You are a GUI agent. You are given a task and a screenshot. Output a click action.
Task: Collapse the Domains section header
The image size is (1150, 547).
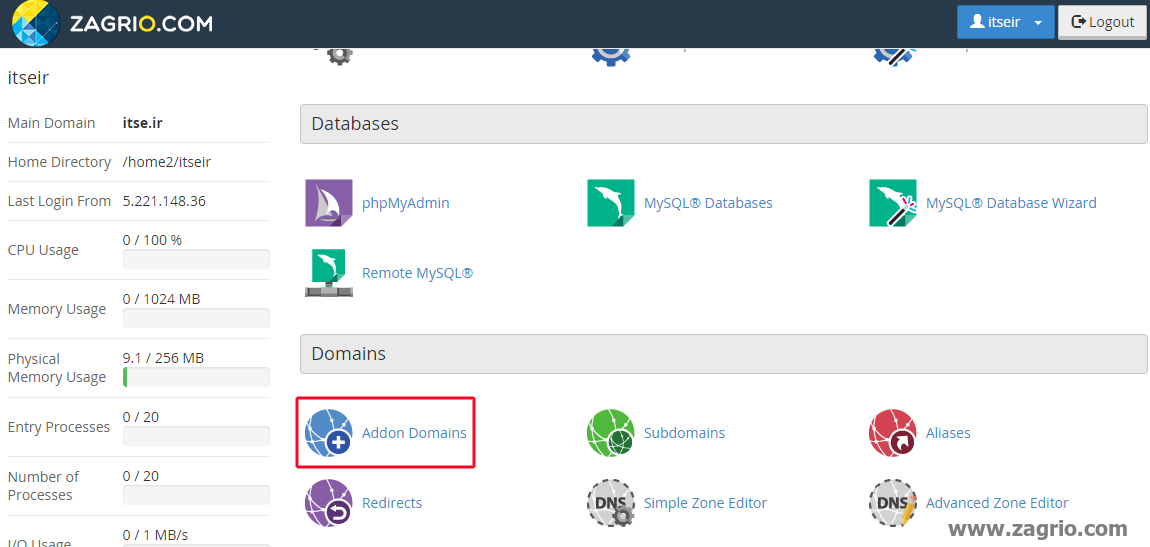[x=723, y=354]
